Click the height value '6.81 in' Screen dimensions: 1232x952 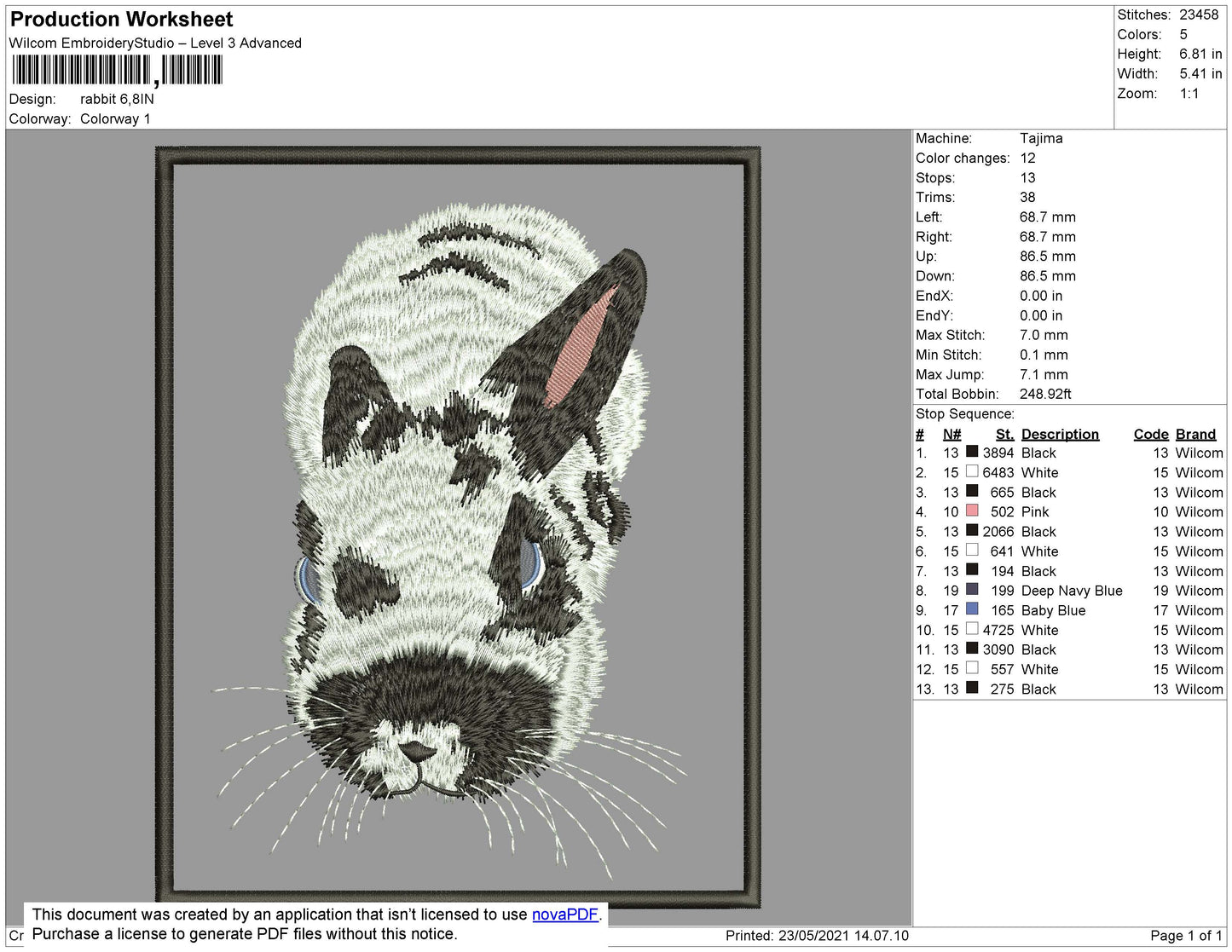[x=1200, y=54]
